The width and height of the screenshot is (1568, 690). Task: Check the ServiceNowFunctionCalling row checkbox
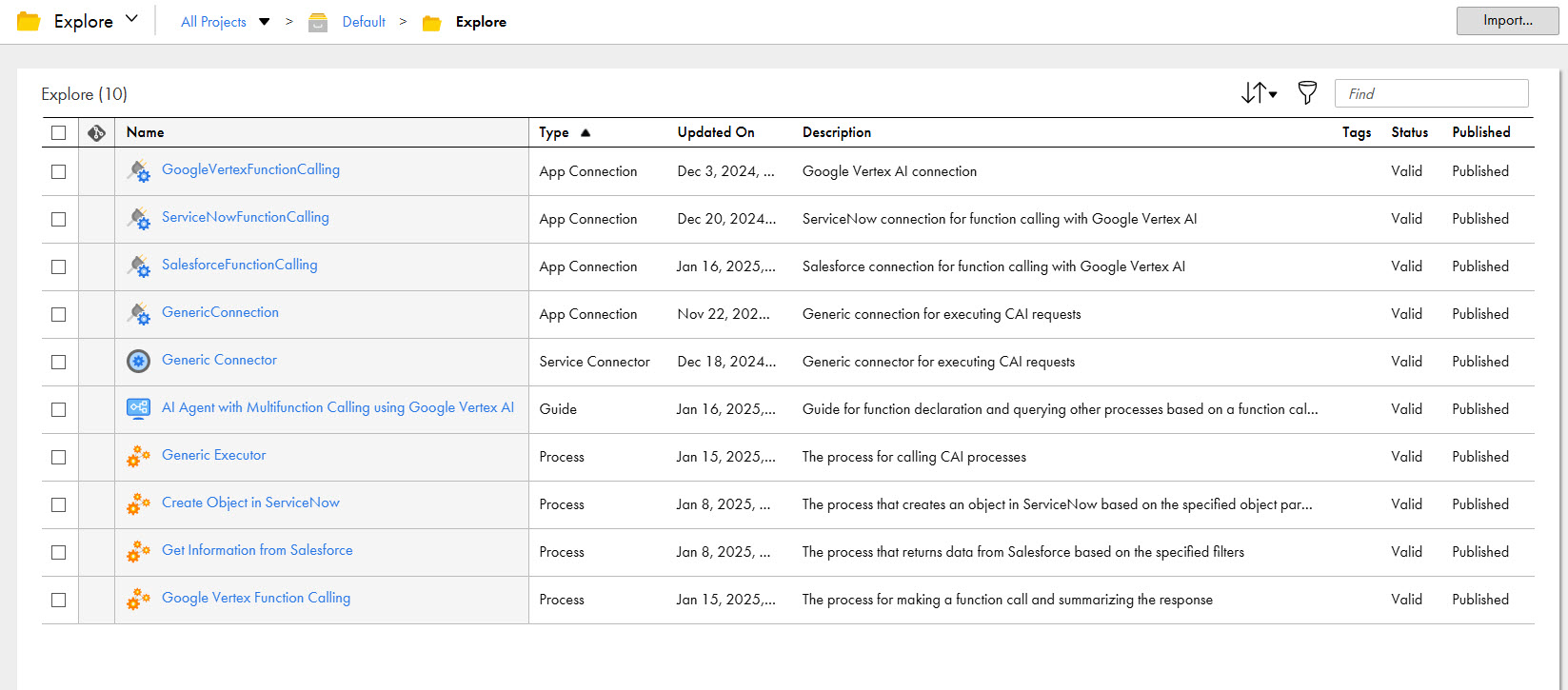pyautogui.click(x=59, y=219)
